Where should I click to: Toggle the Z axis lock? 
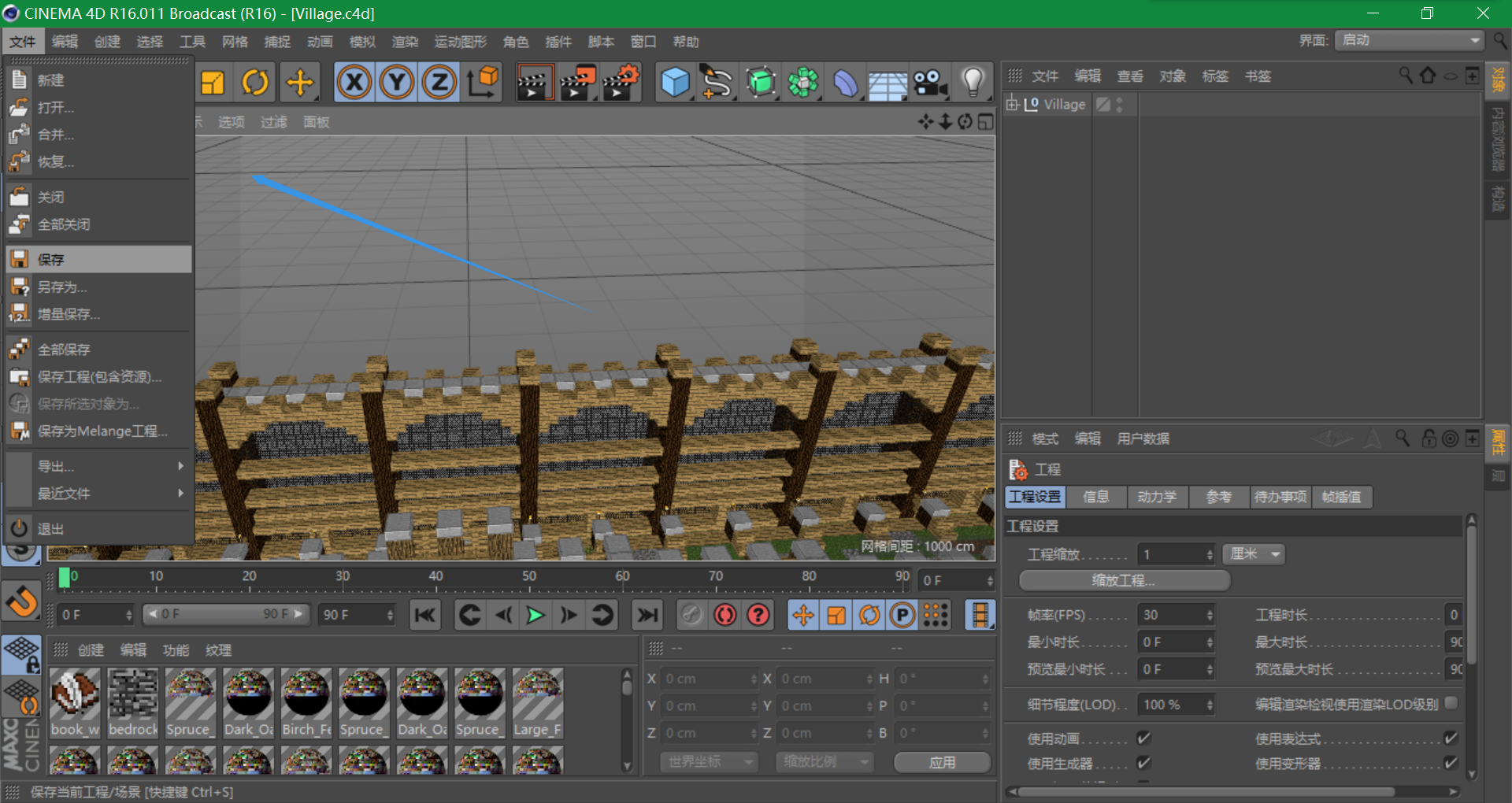[439, 82]
